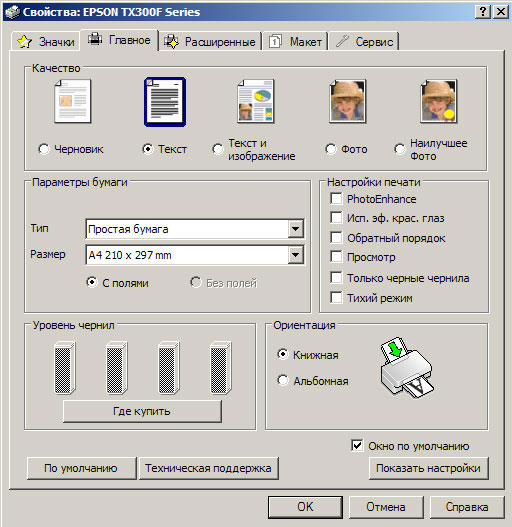Image resolution: width=512 pixels, height=527 pixels.
Task: Enable the PhotoEnhance checkbox
Action: [336, 198]
